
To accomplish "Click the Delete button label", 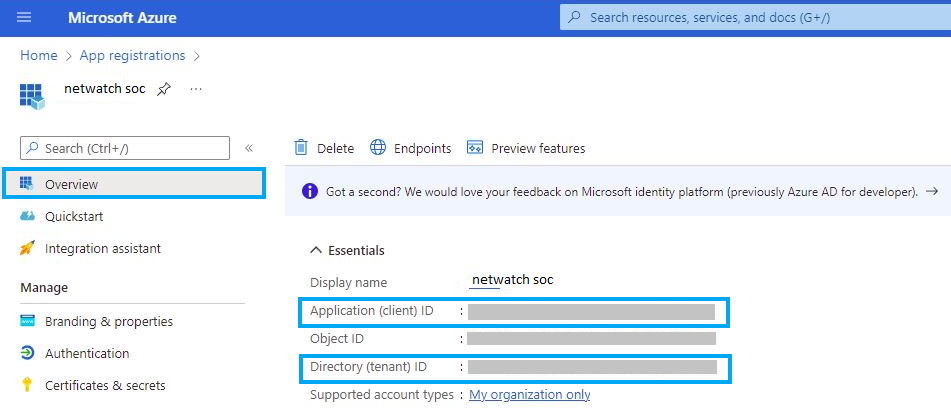I will (335, 149).
